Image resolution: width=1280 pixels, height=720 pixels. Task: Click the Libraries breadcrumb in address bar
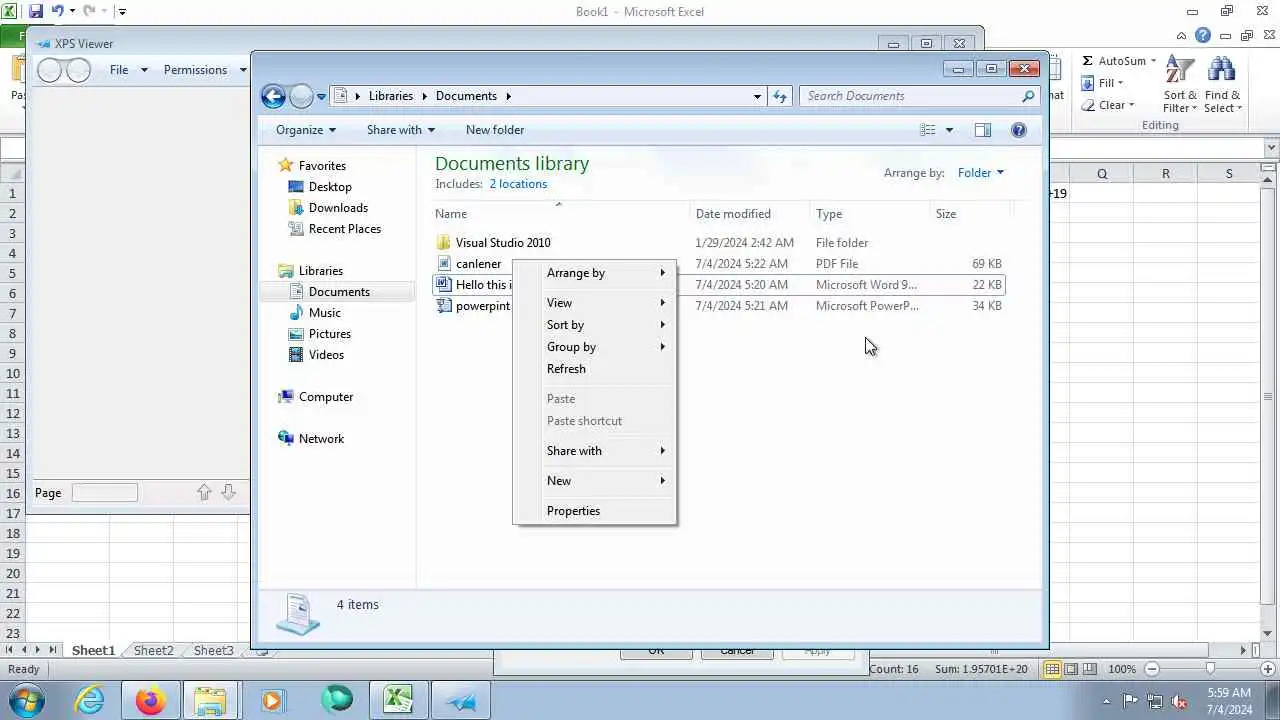tap(390, 96)
